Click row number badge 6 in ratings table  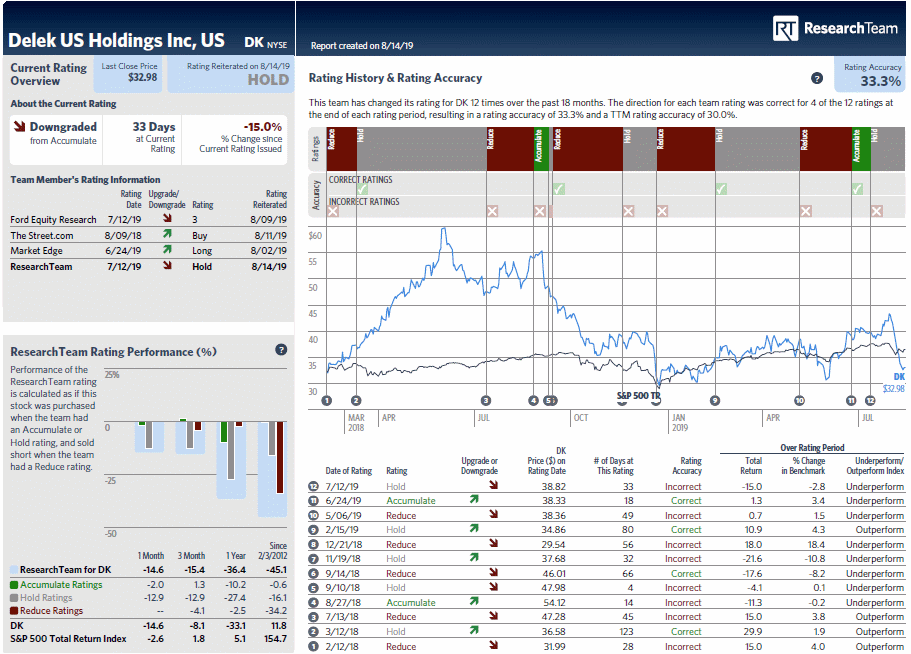[x=314, y=573]
